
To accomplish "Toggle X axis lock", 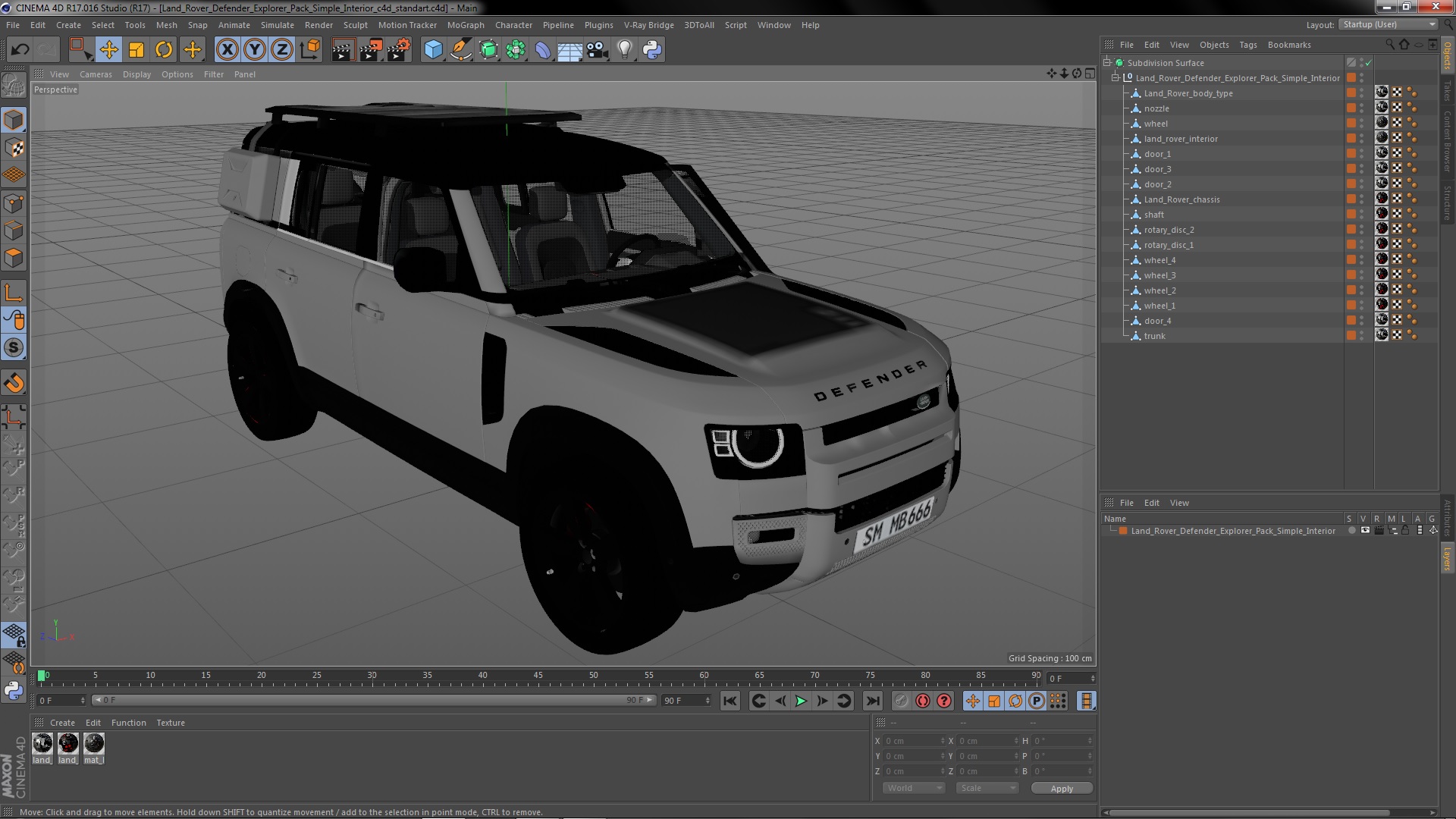I will coord(227,50).
